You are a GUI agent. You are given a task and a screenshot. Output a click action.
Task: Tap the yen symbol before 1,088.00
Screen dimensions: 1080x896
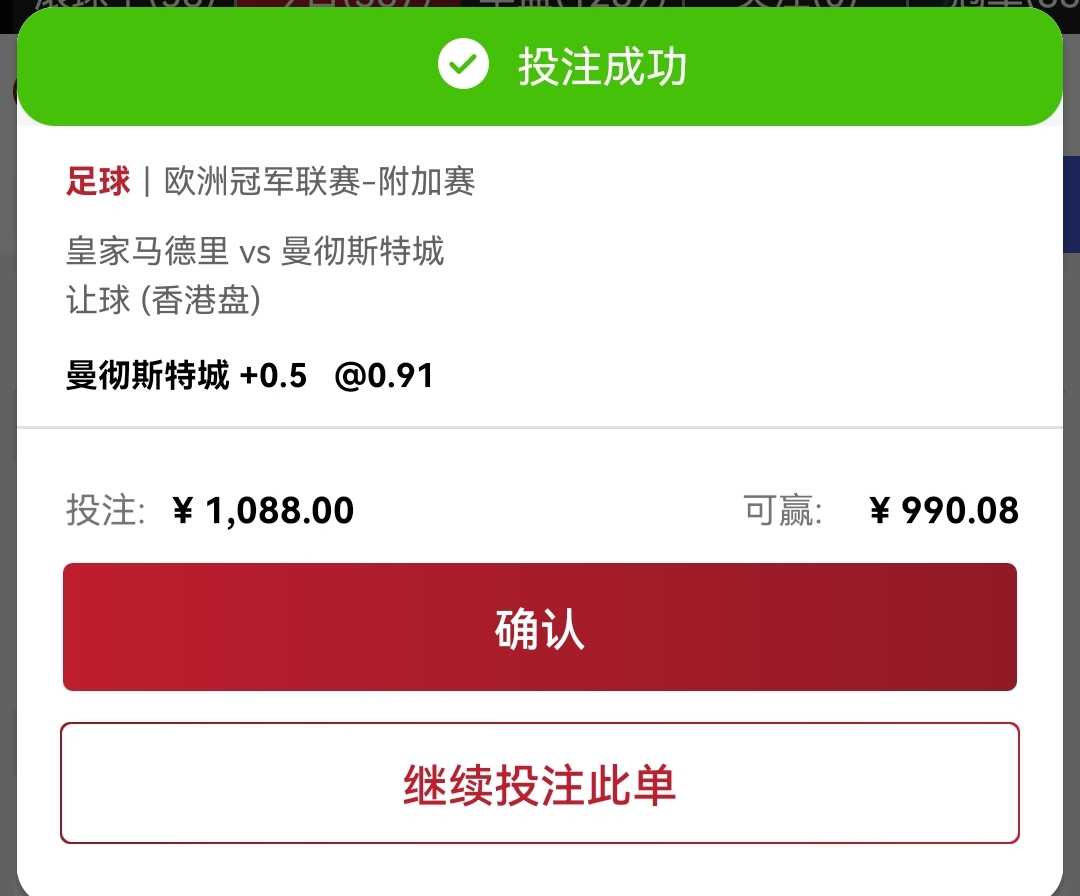183,511
